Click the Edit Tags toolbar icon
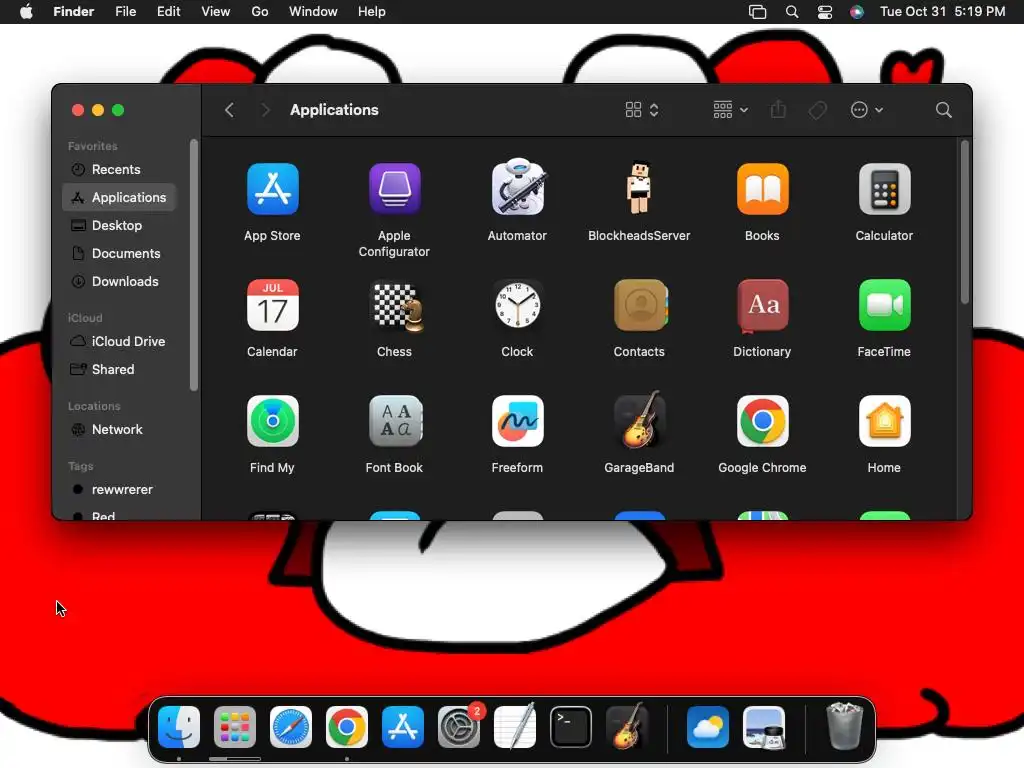Screen dimensions: 1024x768 (817, 110)
